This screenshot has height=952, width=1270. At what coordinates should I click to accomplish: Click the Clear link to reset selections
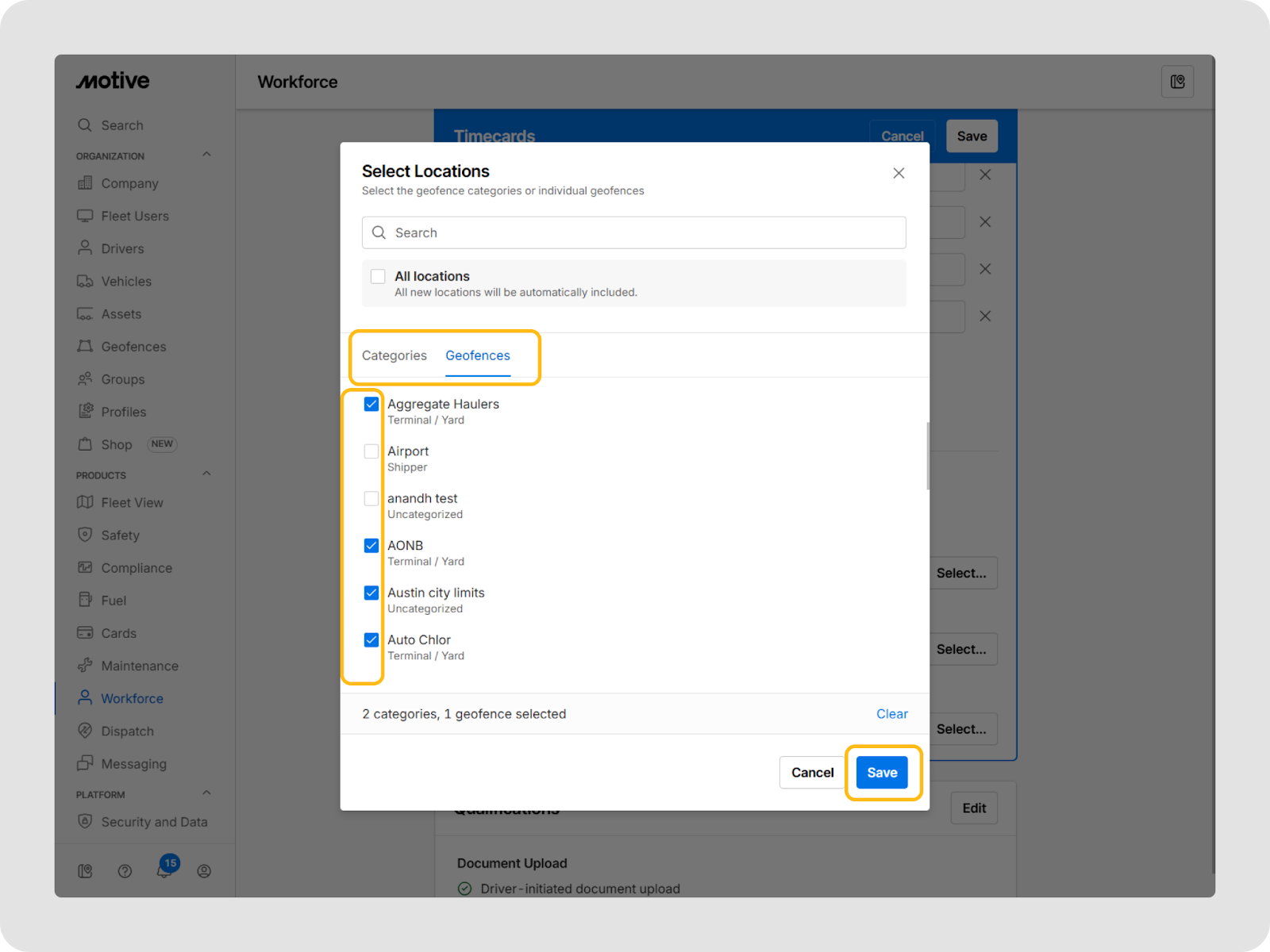[x=891, y=714]
